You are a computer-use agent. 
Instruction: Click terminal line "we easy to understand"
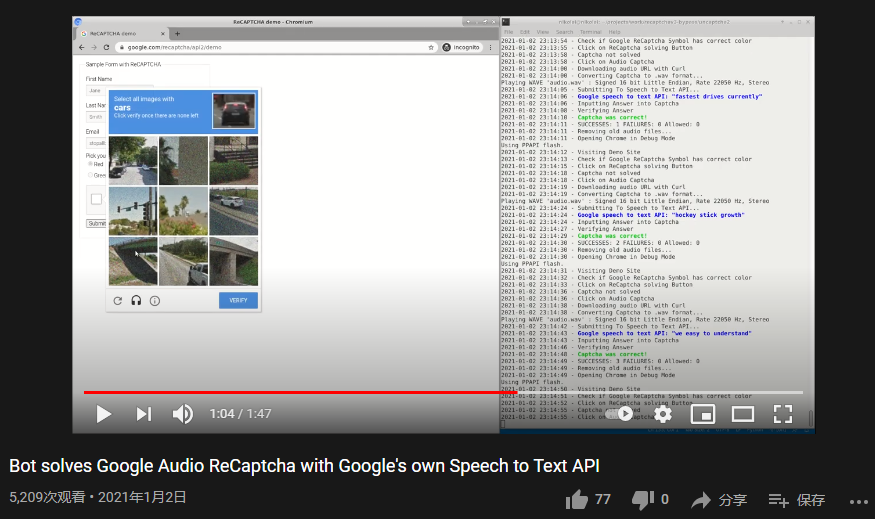626,333
